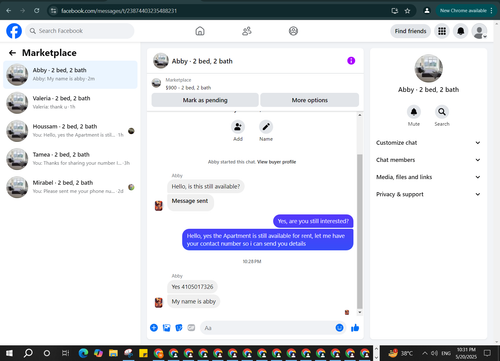Open the Home feed icon

click(x=200, y=31)
